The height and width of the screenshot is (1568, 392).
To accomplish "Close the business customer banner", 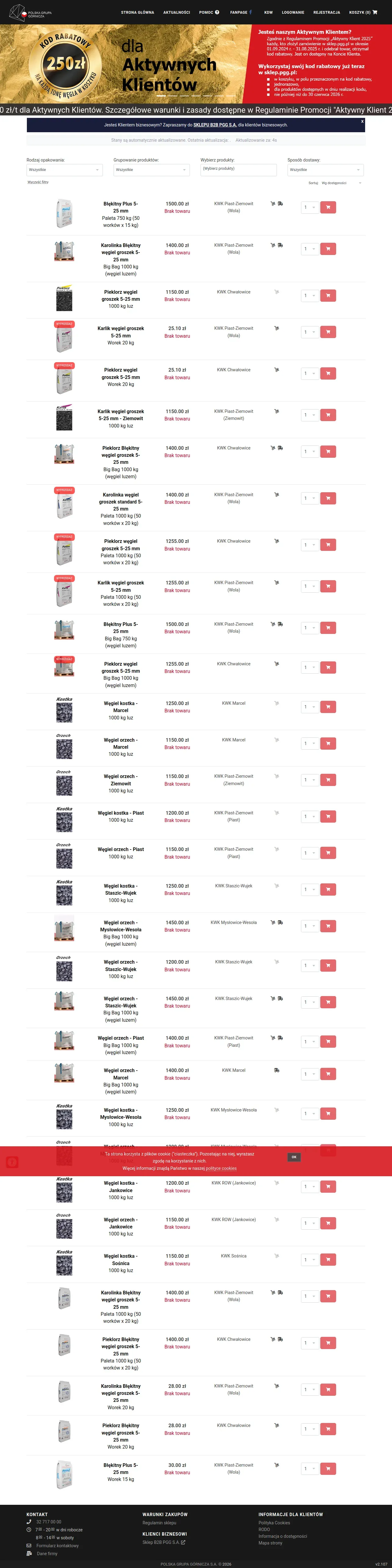I will pos(362,121).
